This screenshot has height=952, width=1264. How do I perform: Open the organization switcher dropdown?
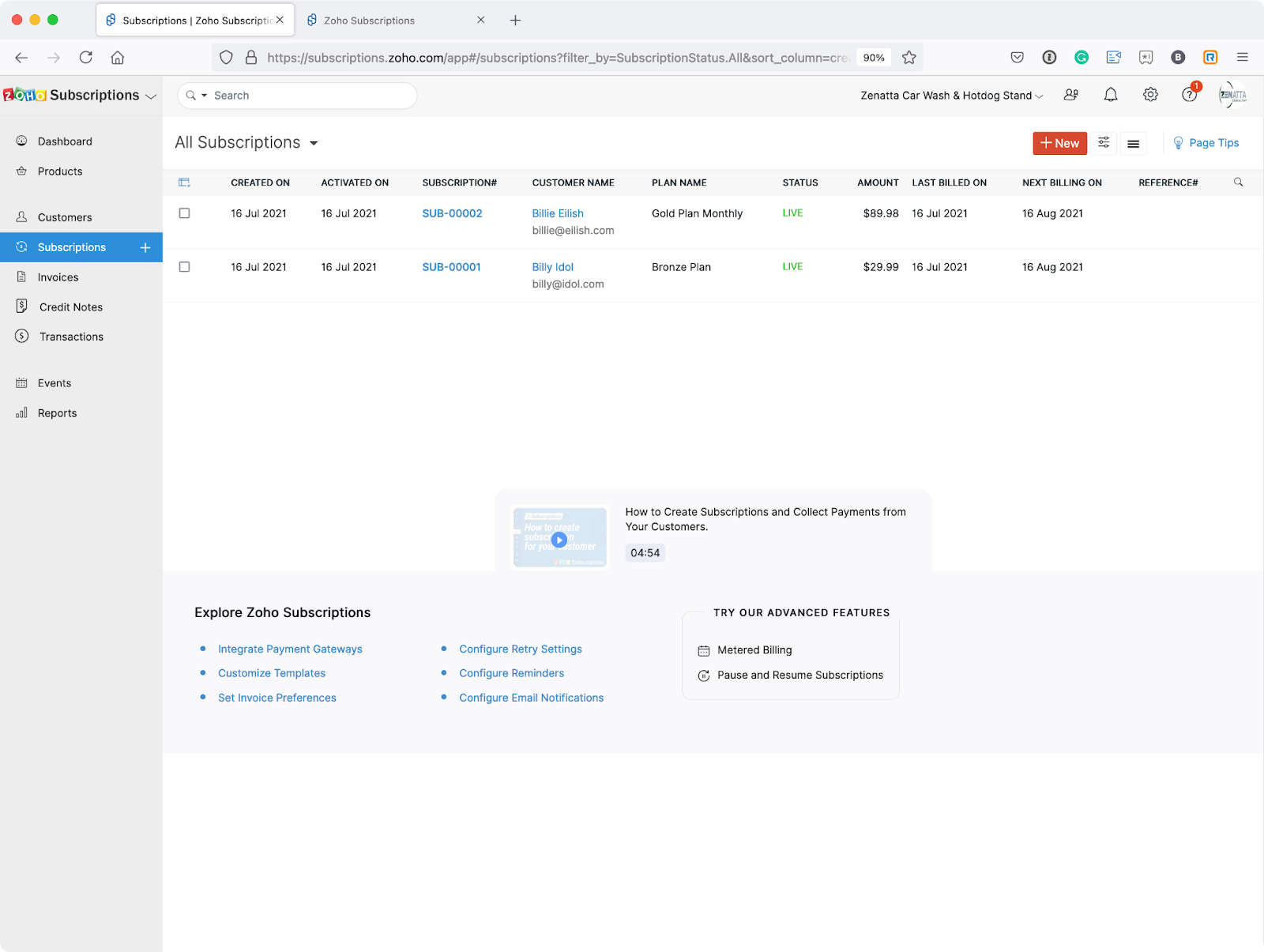[x=952, y=96]
